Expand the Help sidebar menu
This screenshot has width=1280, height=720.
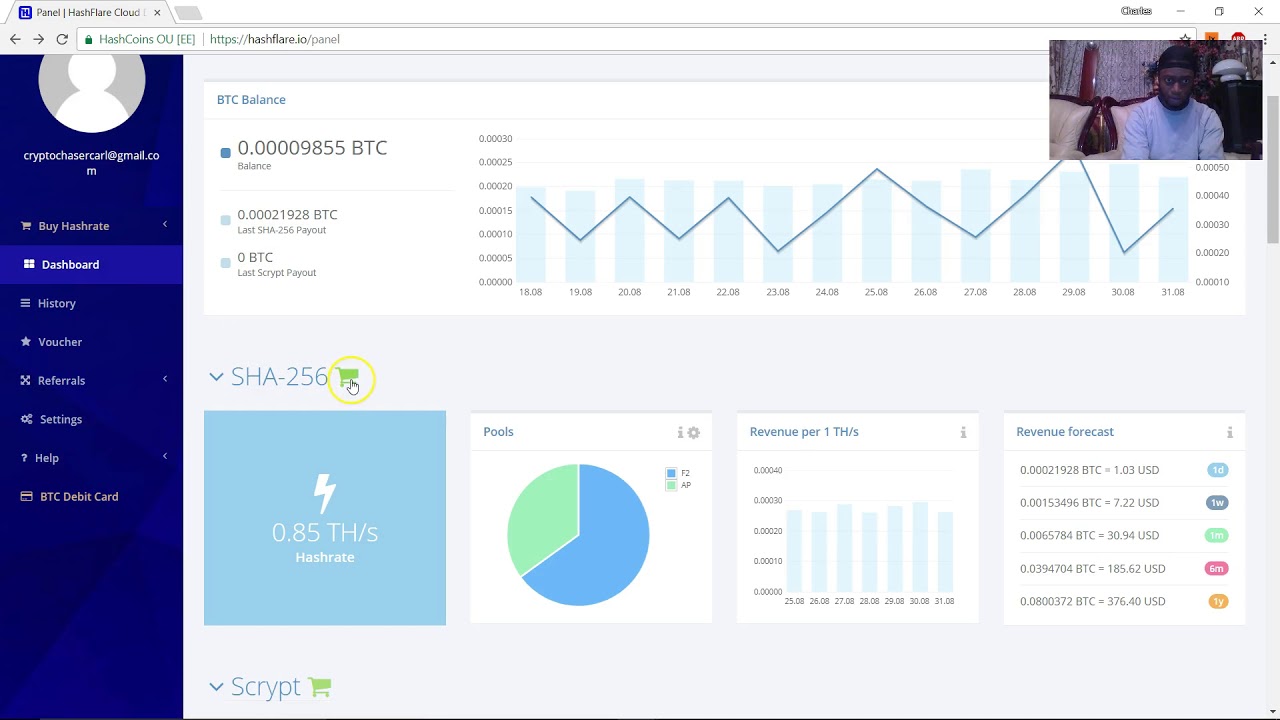[x=91, y=458]
